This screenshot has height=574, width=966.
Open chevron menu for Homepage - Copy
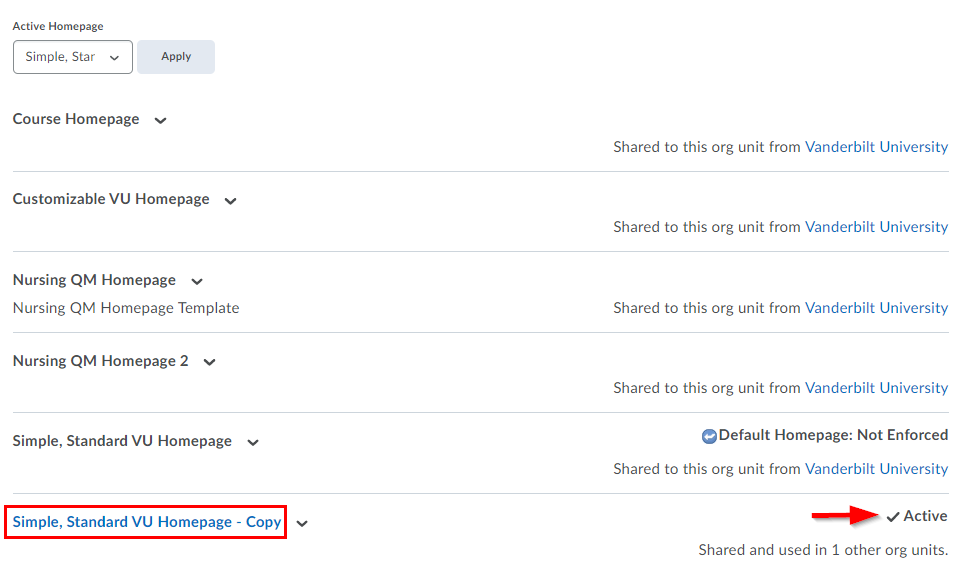[302, 523]
